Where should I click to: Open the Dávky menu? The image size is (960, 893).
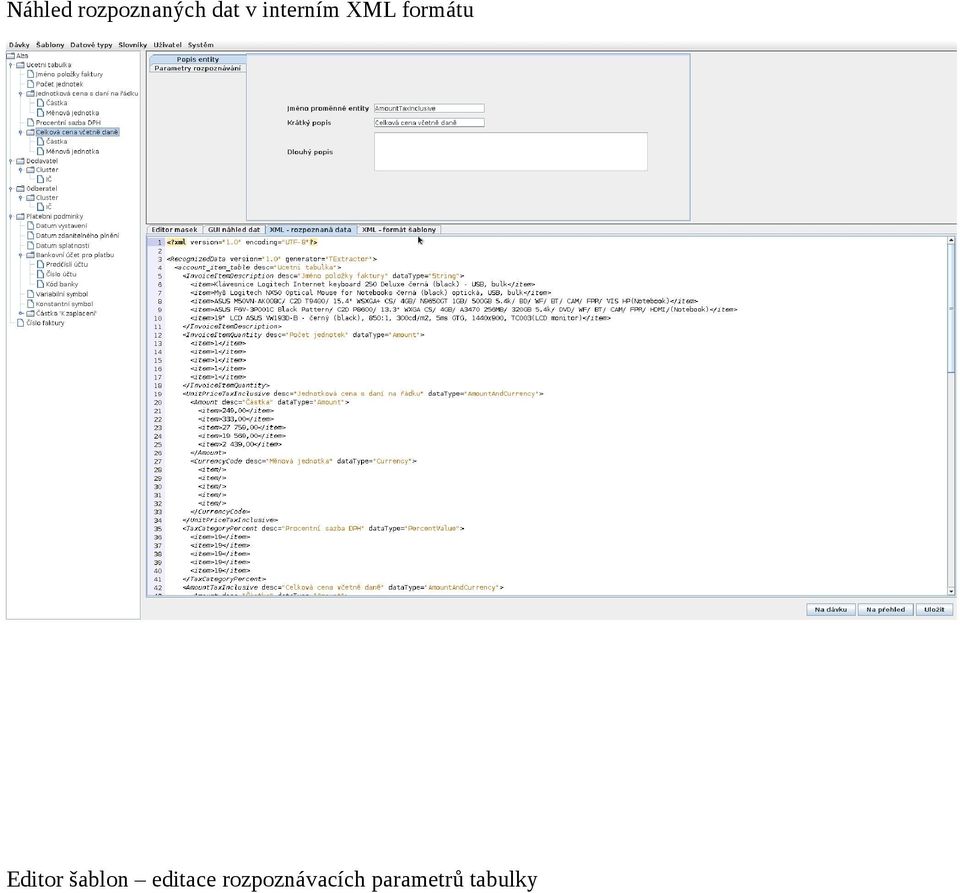pyautogui.click(x=19, y=45)
